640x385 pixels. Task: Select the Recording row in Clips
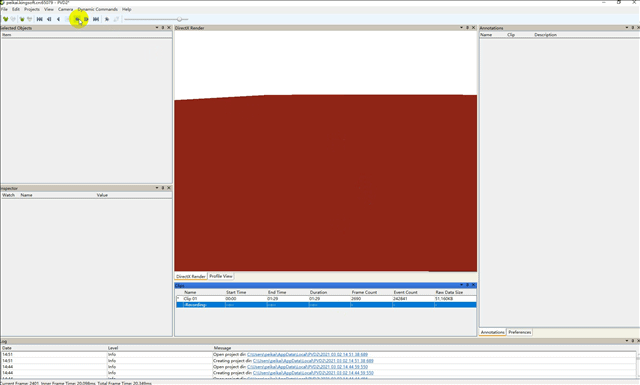tap(326, 305)
